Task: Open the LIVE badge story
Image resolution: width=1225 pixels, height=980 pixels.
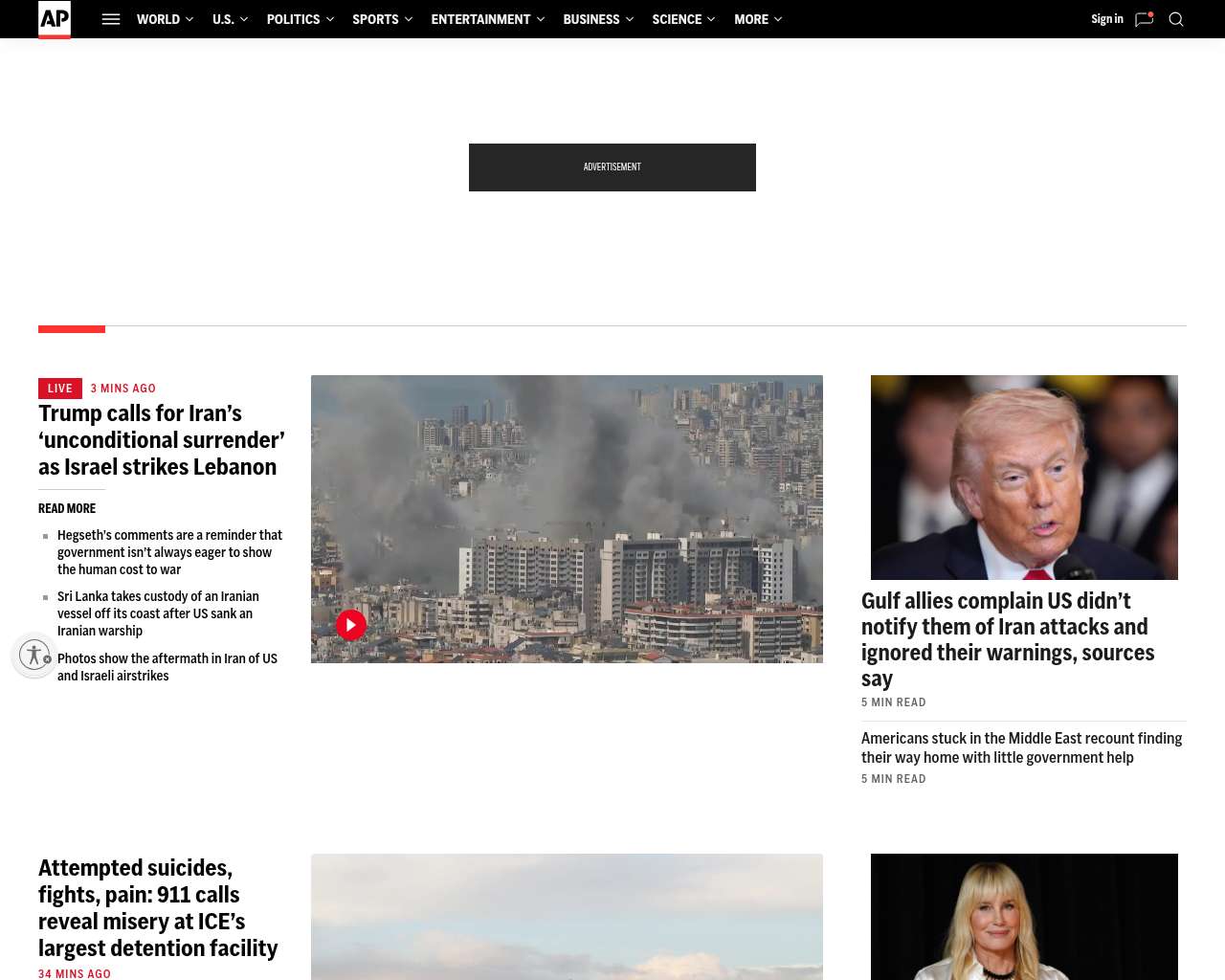Action: click(60, 389)
